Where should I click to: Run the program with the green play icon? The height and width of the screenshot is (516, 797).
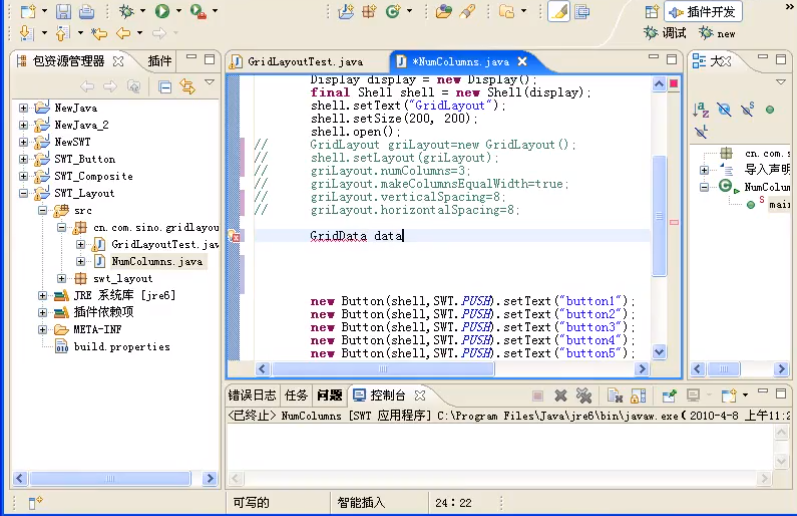tap(162, 12)
